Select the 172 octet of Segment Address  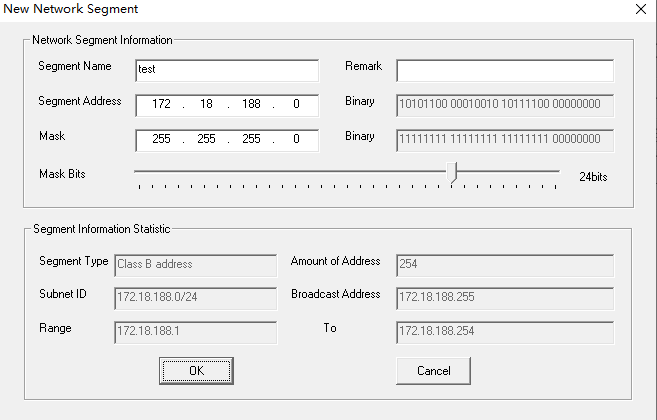[x=161, y=104]
